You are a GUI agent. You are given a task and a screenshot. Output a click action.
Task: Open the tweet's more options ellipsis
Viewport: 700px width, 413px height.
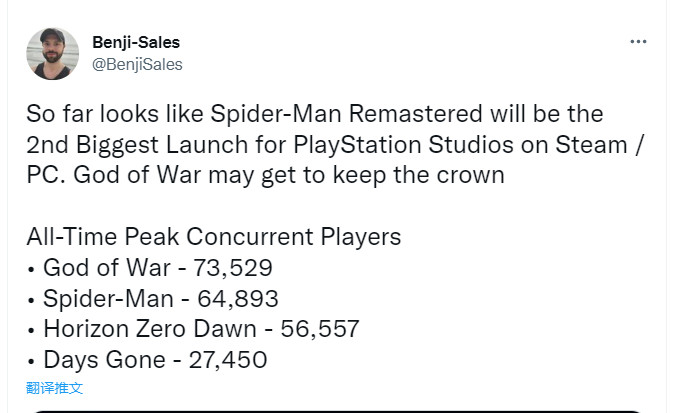[638, 42]
